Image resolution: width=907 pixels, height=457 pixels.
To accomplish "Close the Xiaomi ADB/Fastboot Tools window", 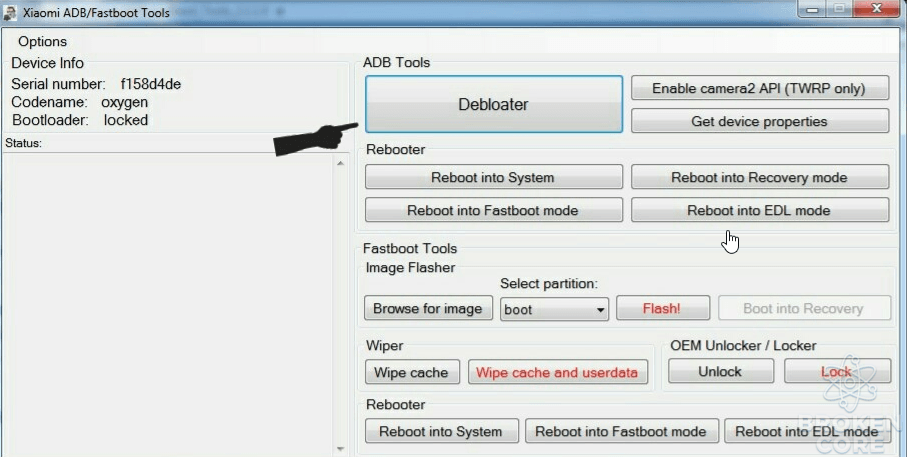I will click(x=877, y=8).
